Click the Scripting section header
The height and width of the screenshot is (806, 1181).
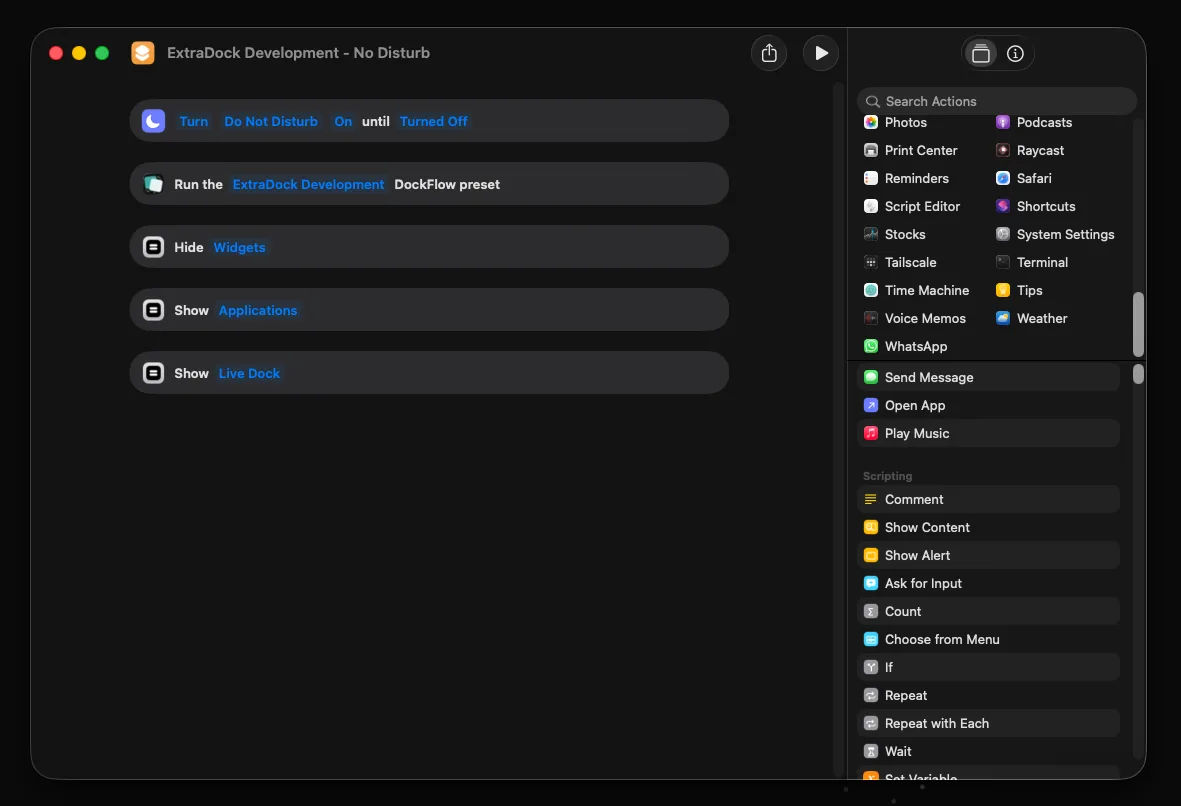tap(887, 476)
